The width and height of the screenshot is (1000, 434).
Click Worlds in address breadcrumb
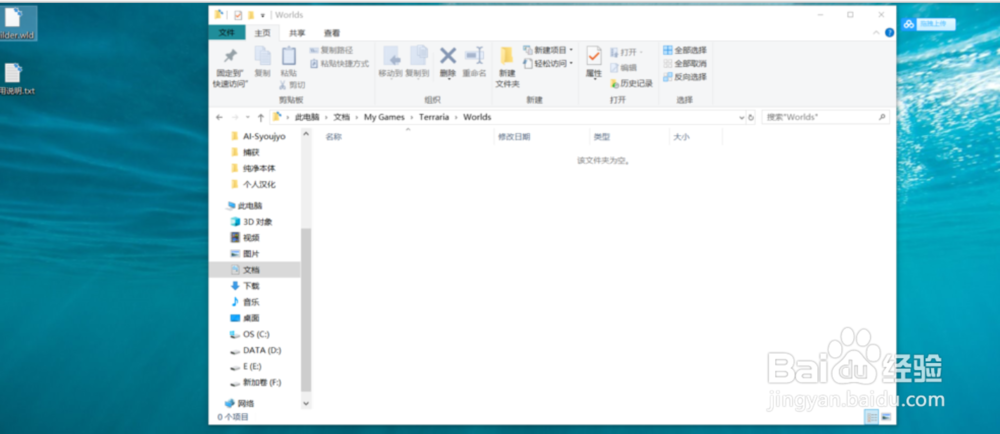pos(478,117)
